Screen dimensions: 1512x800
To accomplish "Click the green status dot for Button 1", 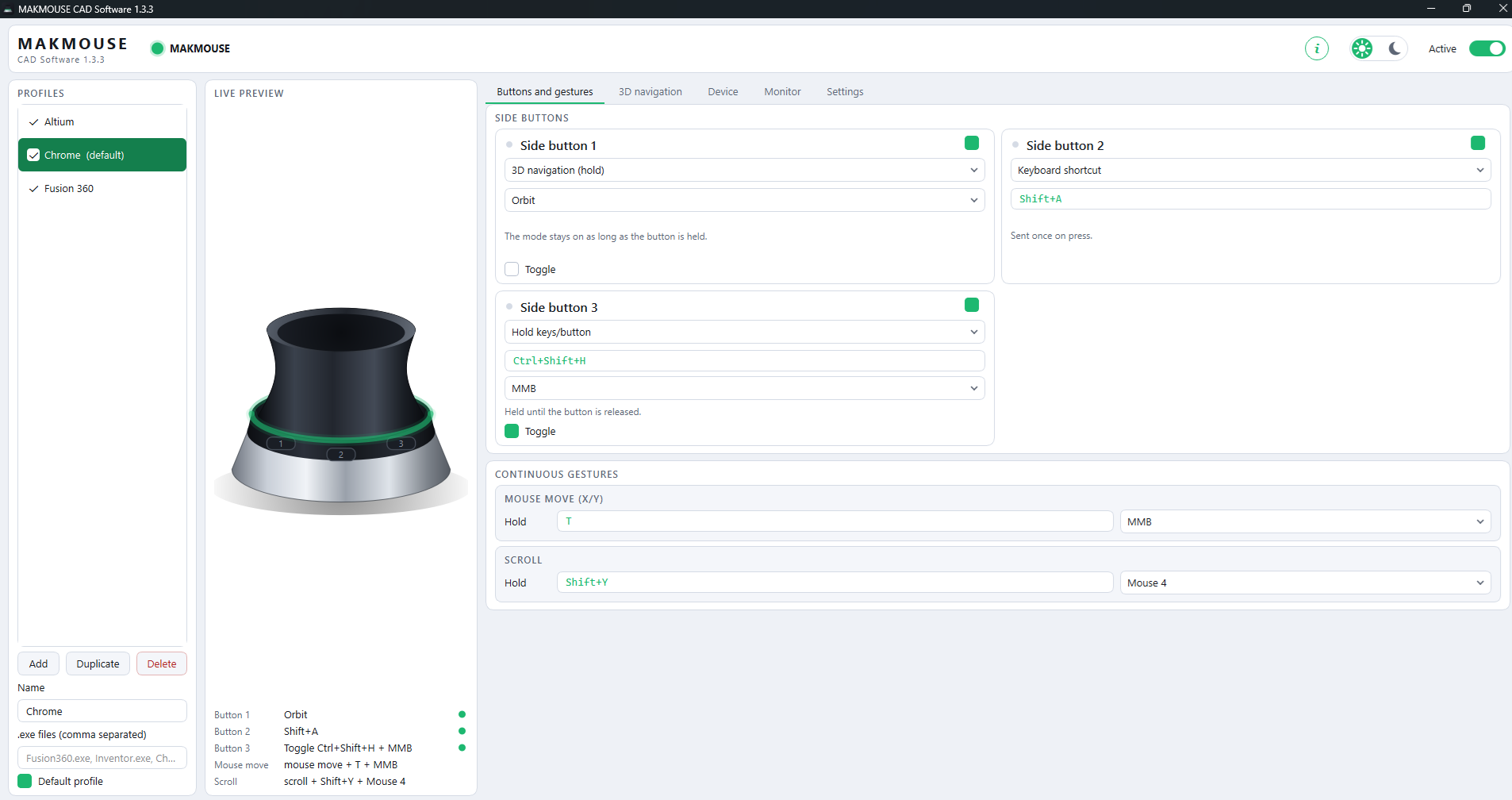I will (x=462, y=714).
